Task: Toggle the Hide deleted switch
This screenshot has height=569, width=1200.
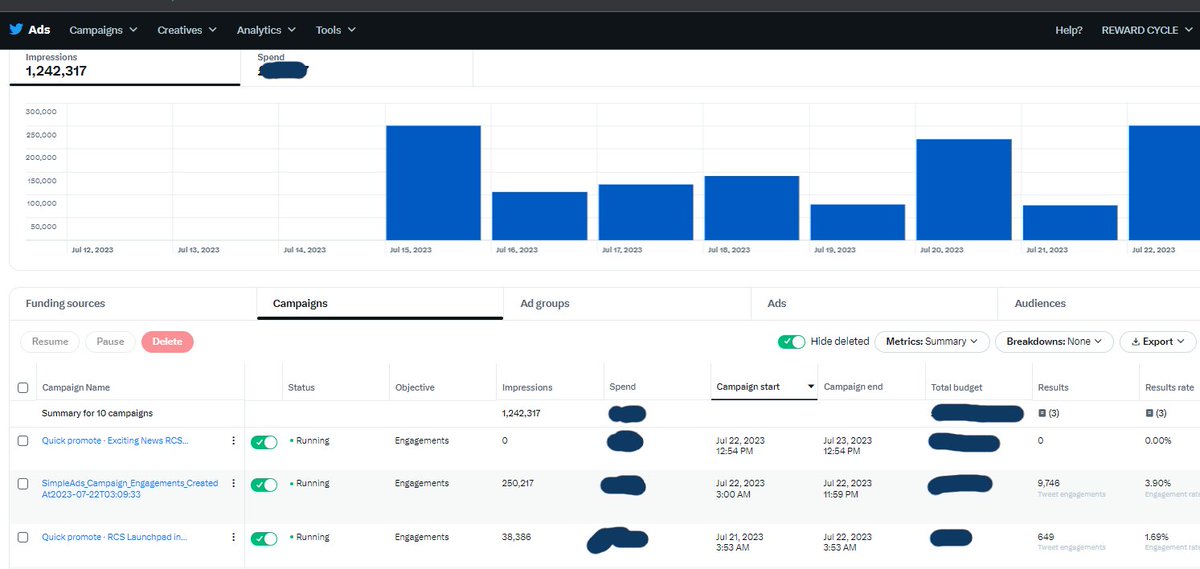Action: [x=791, y=341]
